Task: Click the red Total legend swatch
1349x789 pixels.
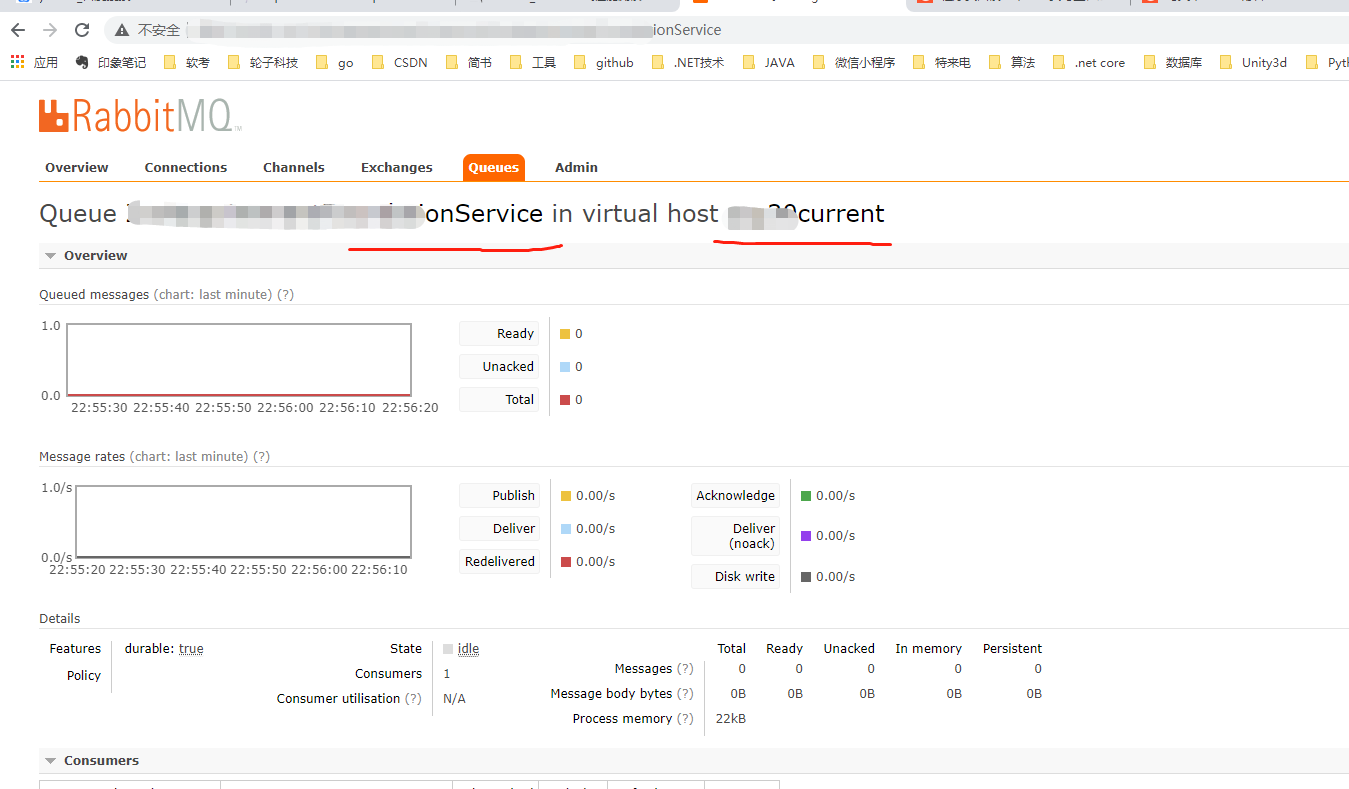Action: tap(565, 400)
